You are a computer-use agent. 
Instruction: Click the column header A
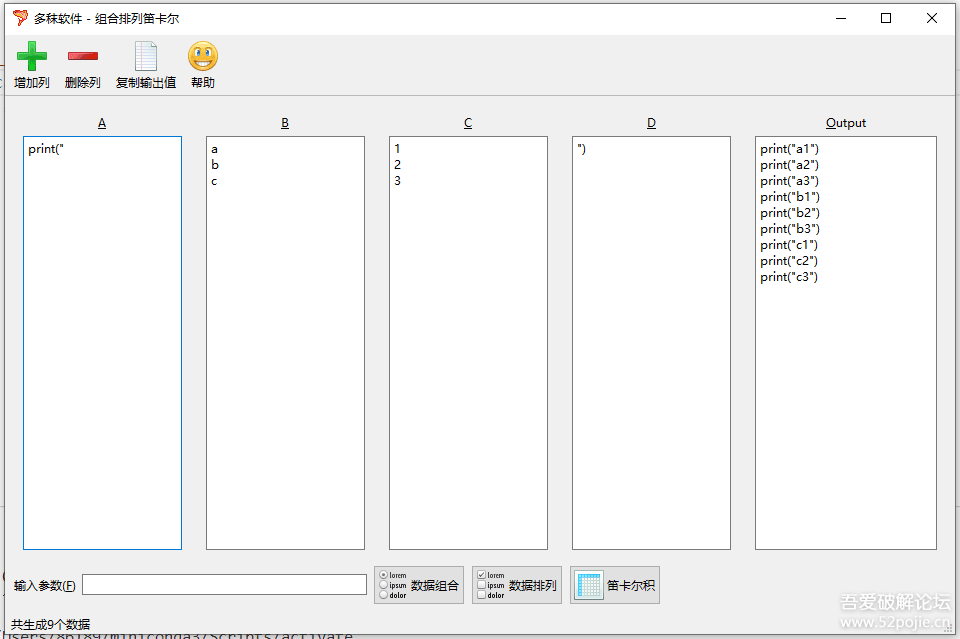102,123
